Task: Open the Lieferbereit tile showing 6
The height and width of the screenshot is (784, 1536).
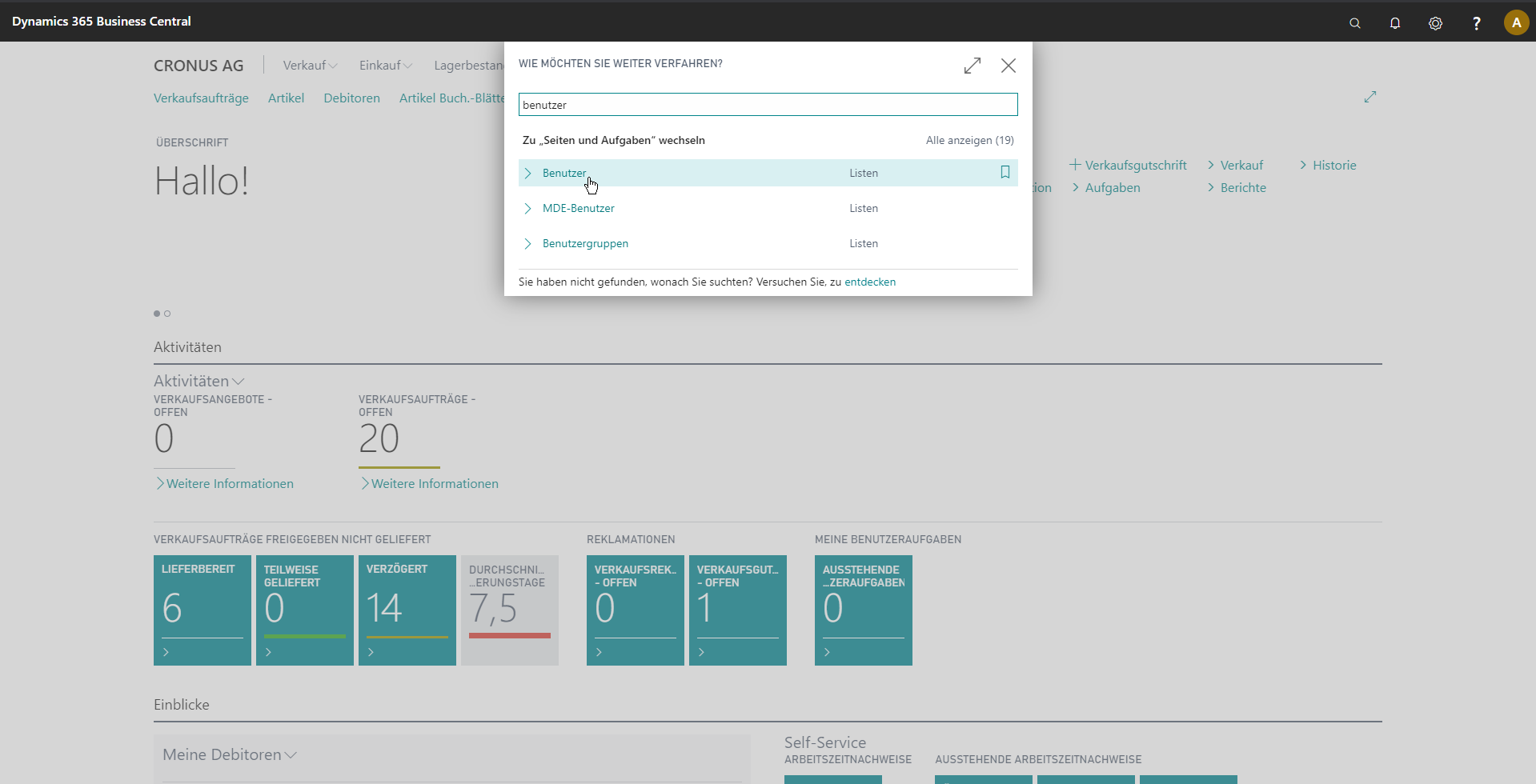Action: click(203, 610)
